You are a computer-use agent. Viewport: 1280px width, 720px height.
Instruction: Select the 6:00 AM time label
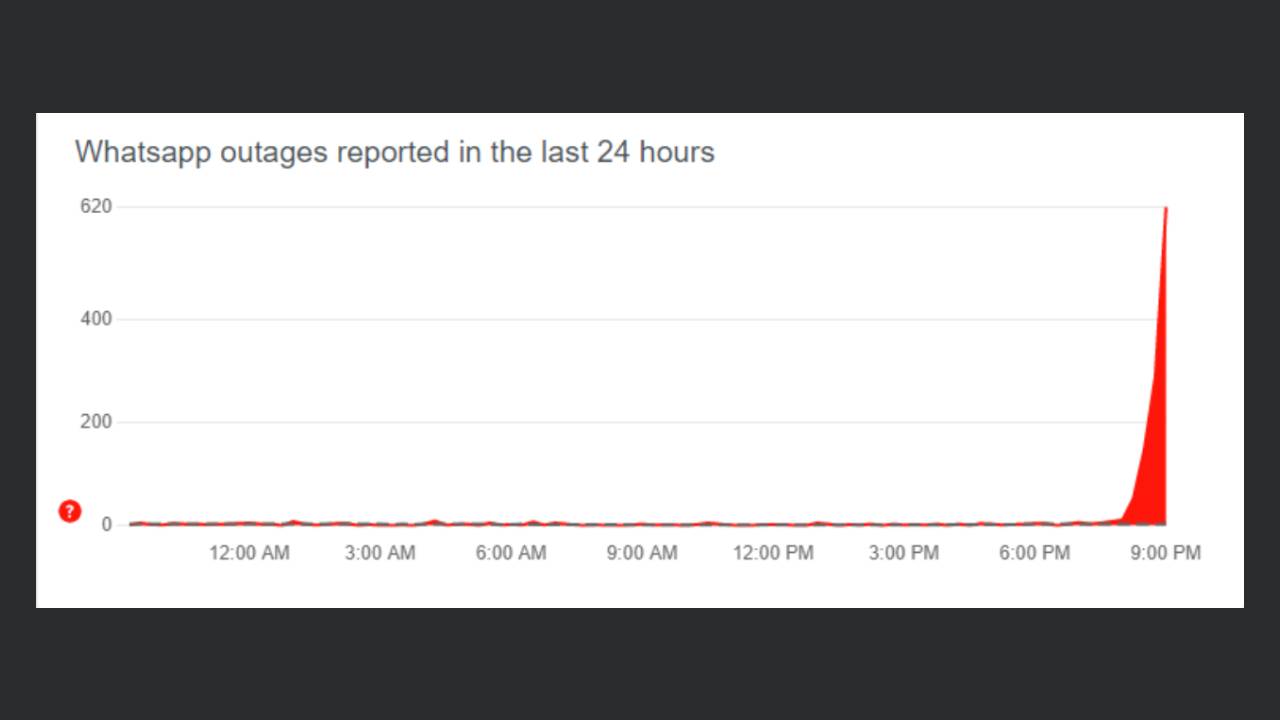(x=511, y=553)
